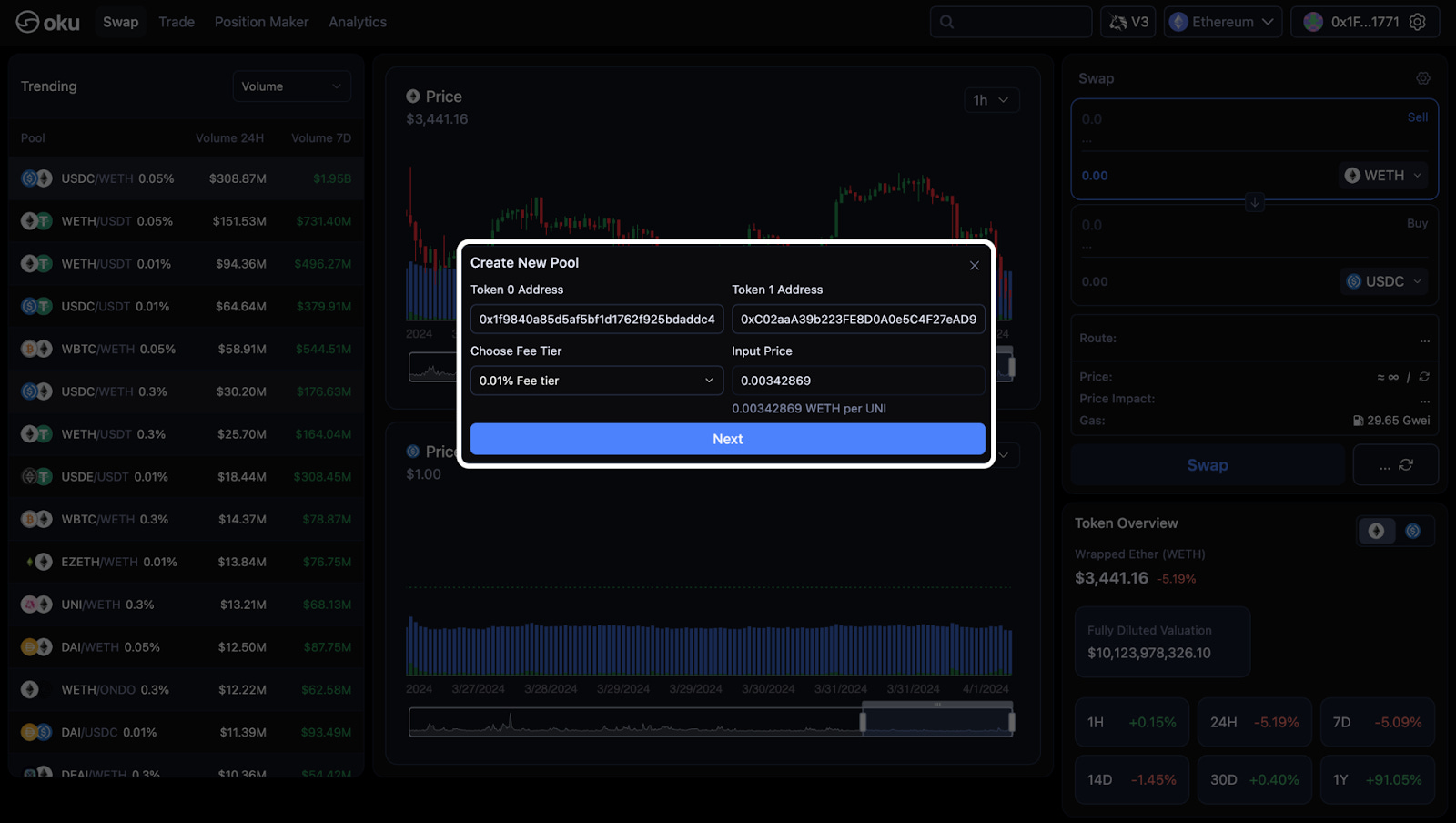Open the Analytics page

point(357,21)
